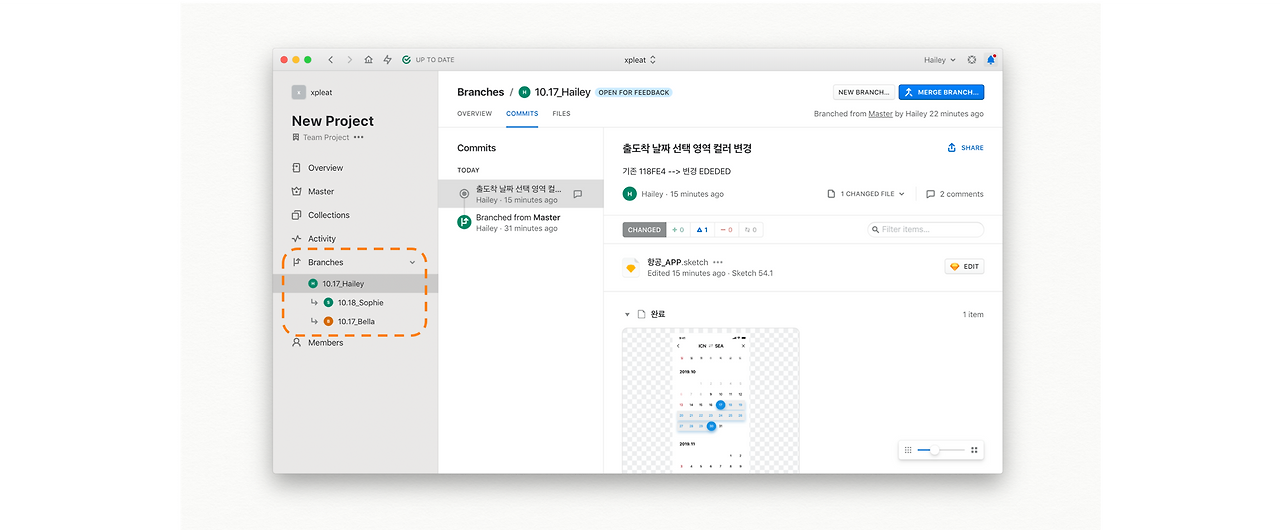The image size is (1280, 530).
Task: Open Master in the sidebar
Action: pos(321,191)
